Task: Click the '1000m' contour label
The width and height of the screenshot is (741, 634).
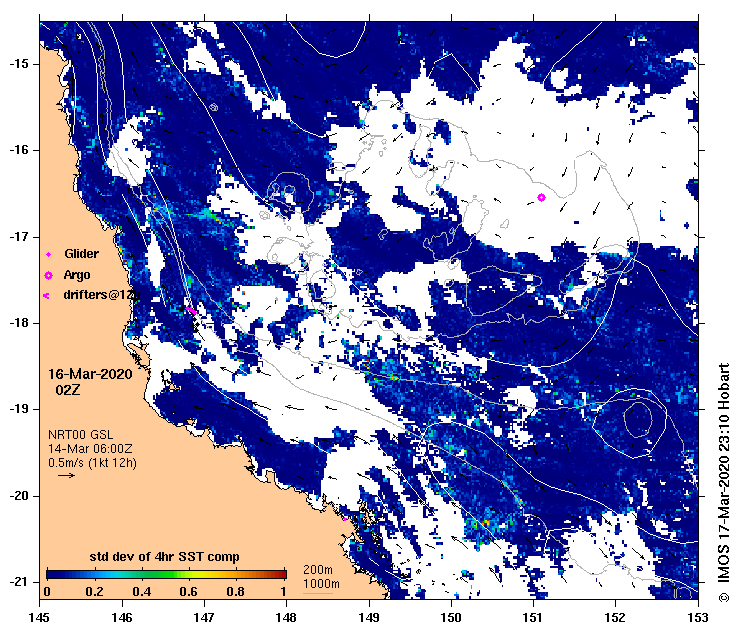Action: [321, 584]
